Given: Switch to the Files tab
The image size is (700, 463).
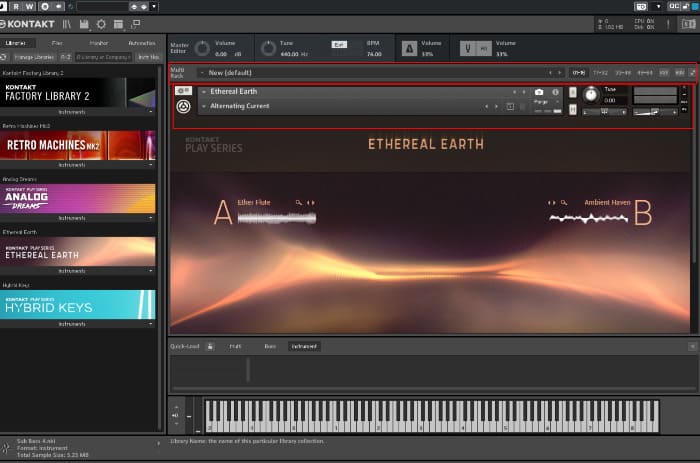Looking at the screenshot, I should point(57,43).
